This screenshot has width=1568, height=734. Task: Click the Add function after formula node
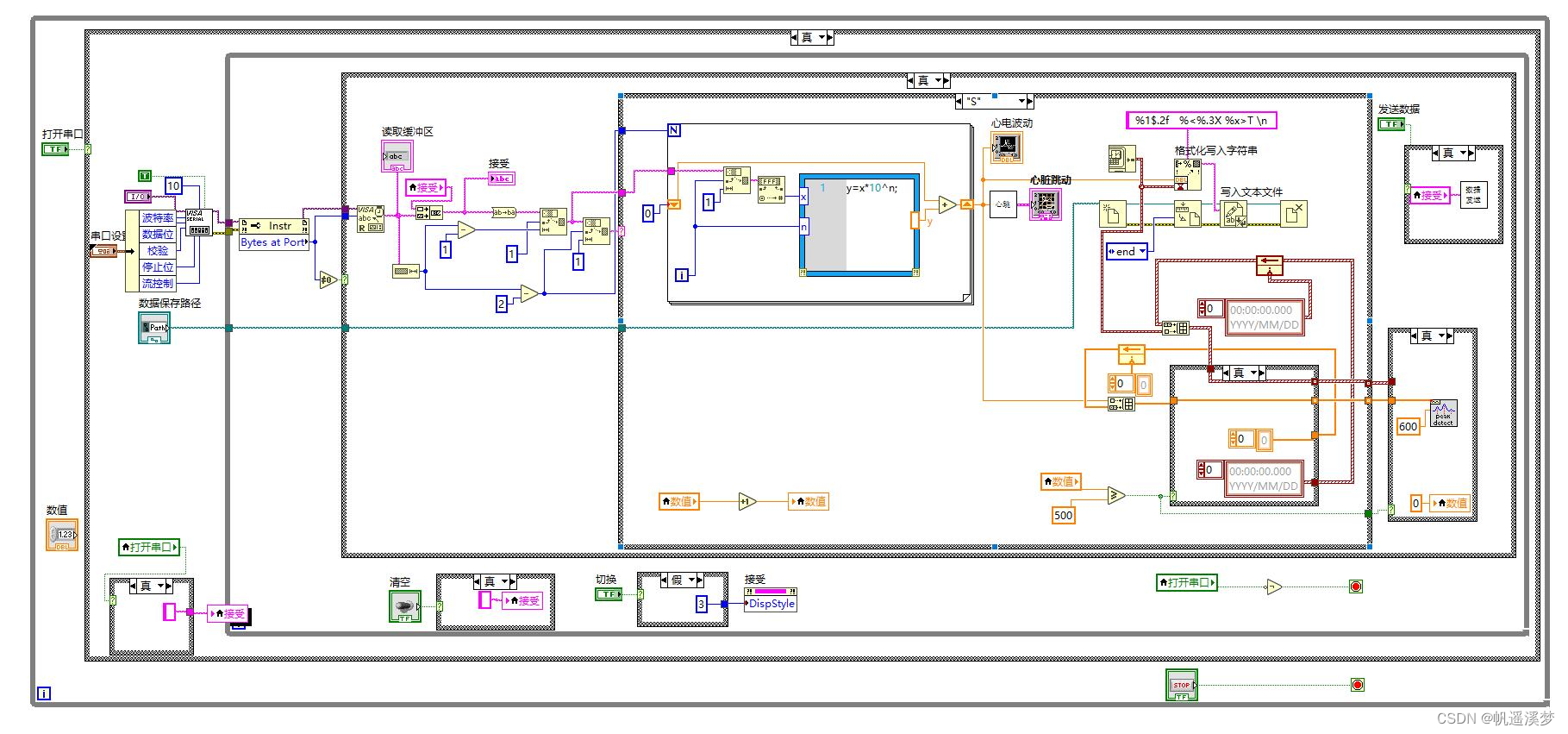tap(947, 204)
